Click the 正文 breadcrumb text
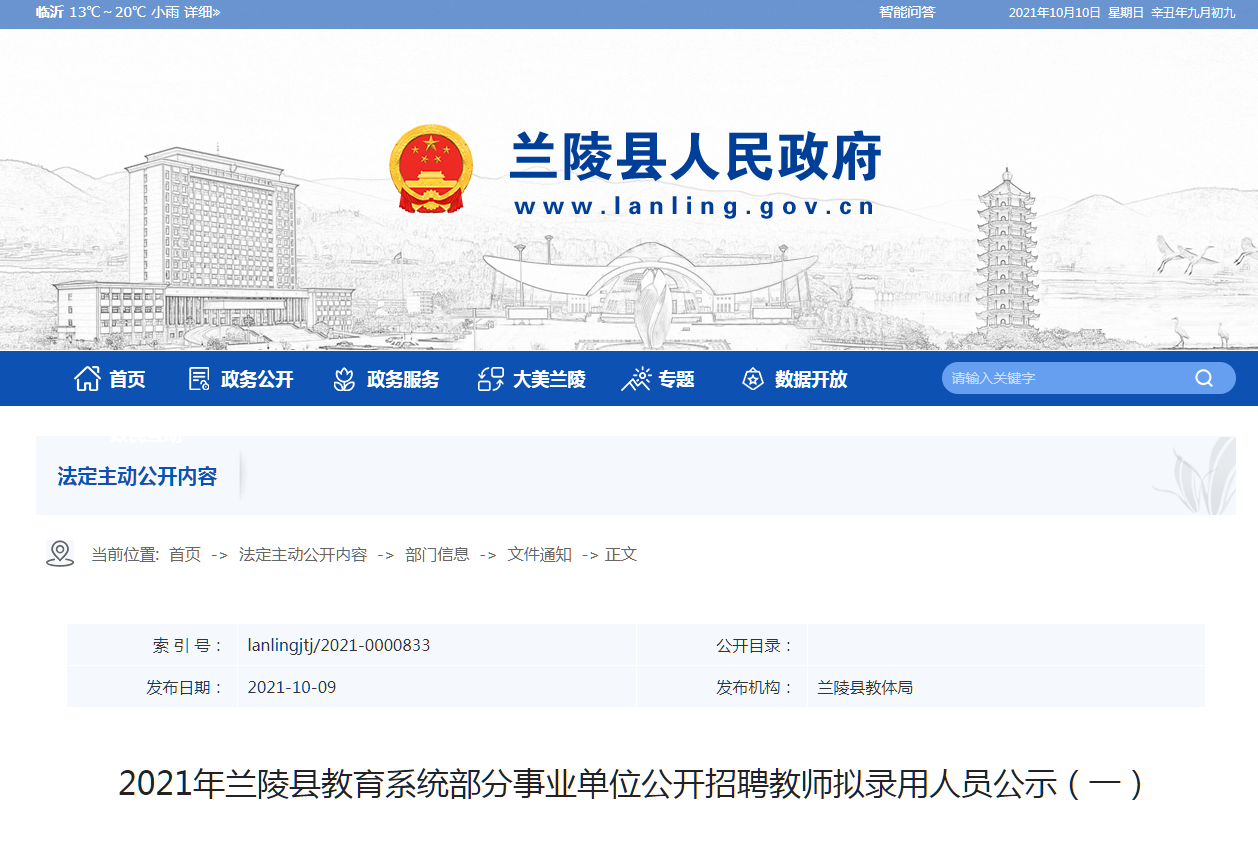1258x842 pixels. click(x=621, y=554)
